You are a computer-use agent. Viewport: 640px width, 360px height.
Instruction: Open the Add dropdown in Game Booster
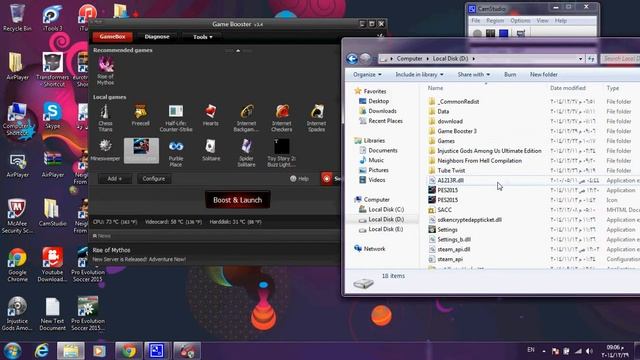(x=114, y=179)
